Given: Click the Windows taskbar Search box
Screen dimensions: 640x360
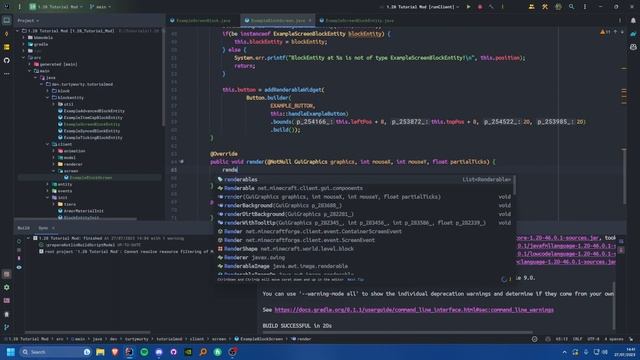Looking at the screenshot, I should [56, 352].
